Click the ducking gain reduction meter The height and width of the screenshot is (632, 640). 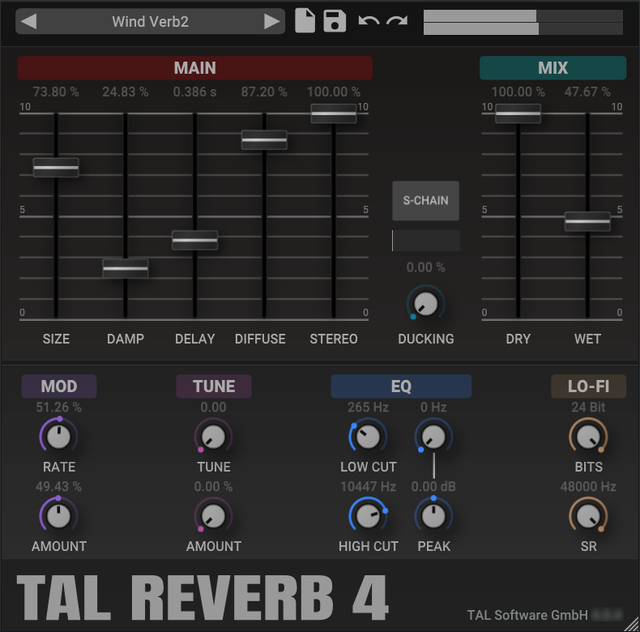pyautogui.click(x=426, y=240)
